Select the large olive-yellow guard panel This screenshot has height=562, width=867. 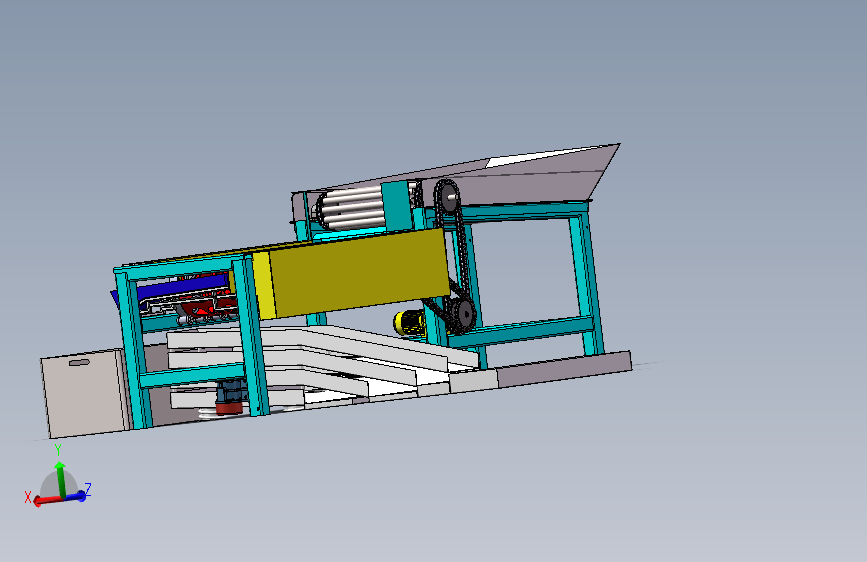[359, 271]
